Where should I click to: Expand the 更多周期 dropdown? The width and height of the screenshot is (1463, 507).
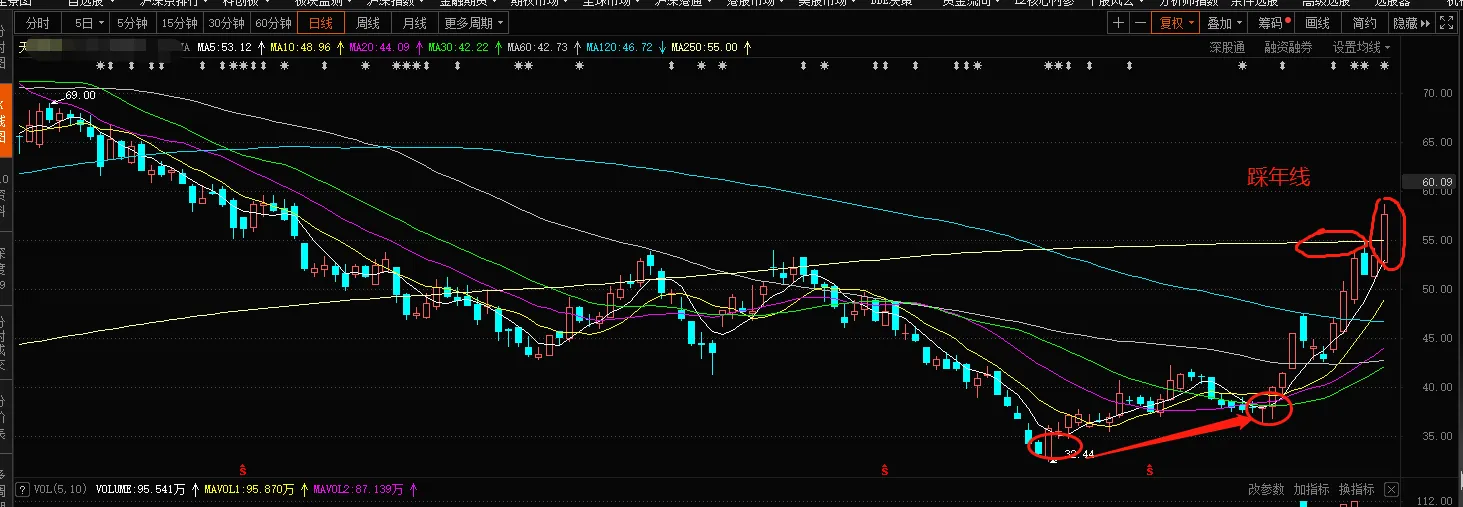point(474,23)
